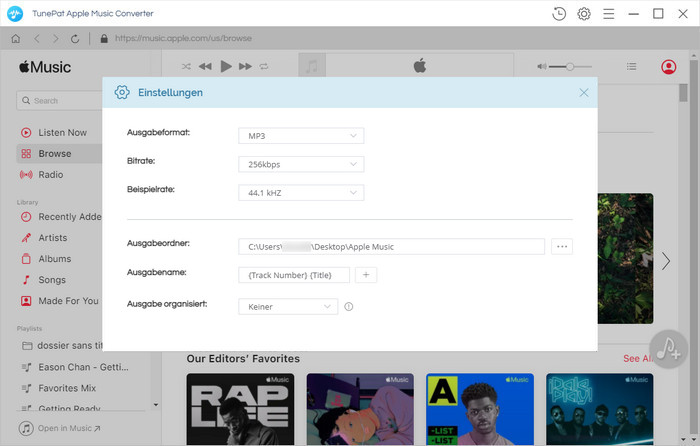Open the red account profile icon
Viewport: 700px width, 446px height.
[x=668, y=67]
